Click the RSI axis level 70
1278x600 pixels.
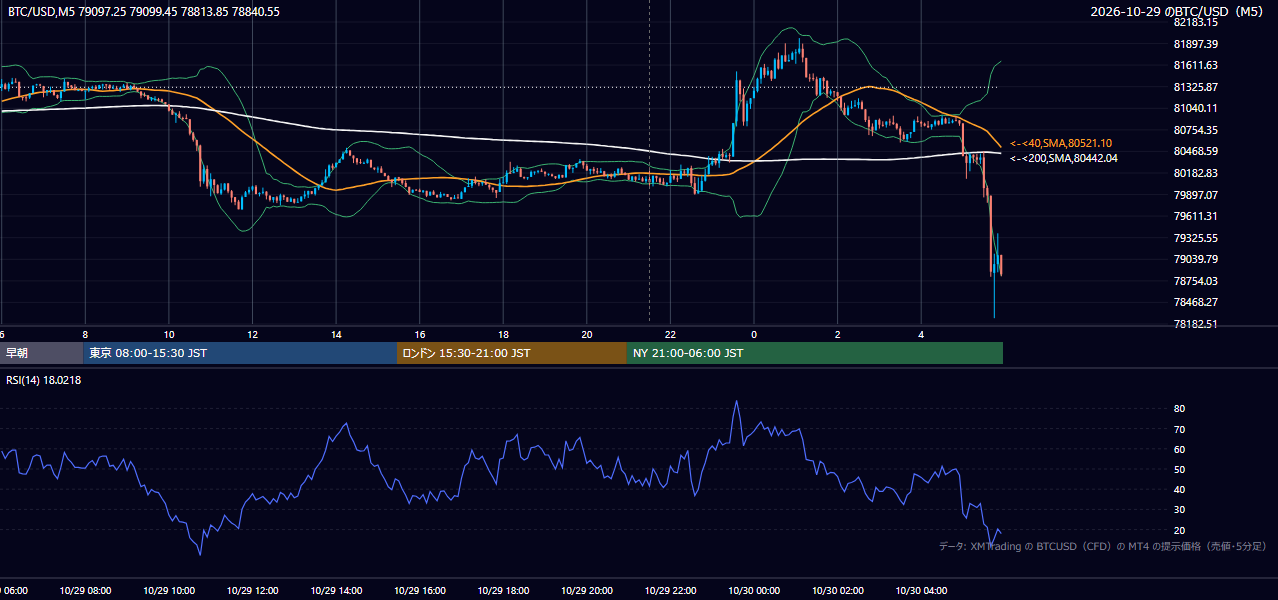(1179, 429)
